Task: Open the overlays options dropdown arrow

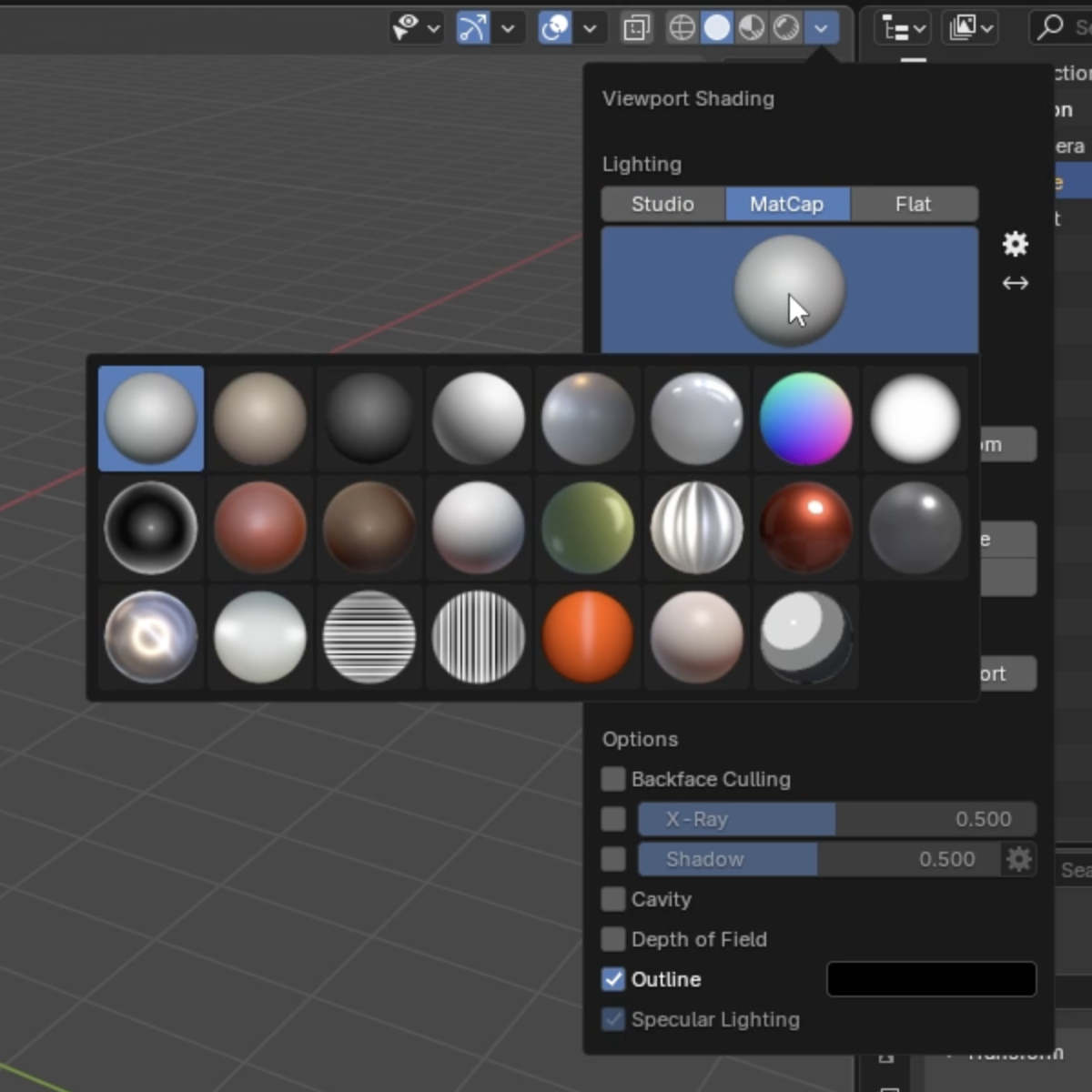Action: coord(590,28)
